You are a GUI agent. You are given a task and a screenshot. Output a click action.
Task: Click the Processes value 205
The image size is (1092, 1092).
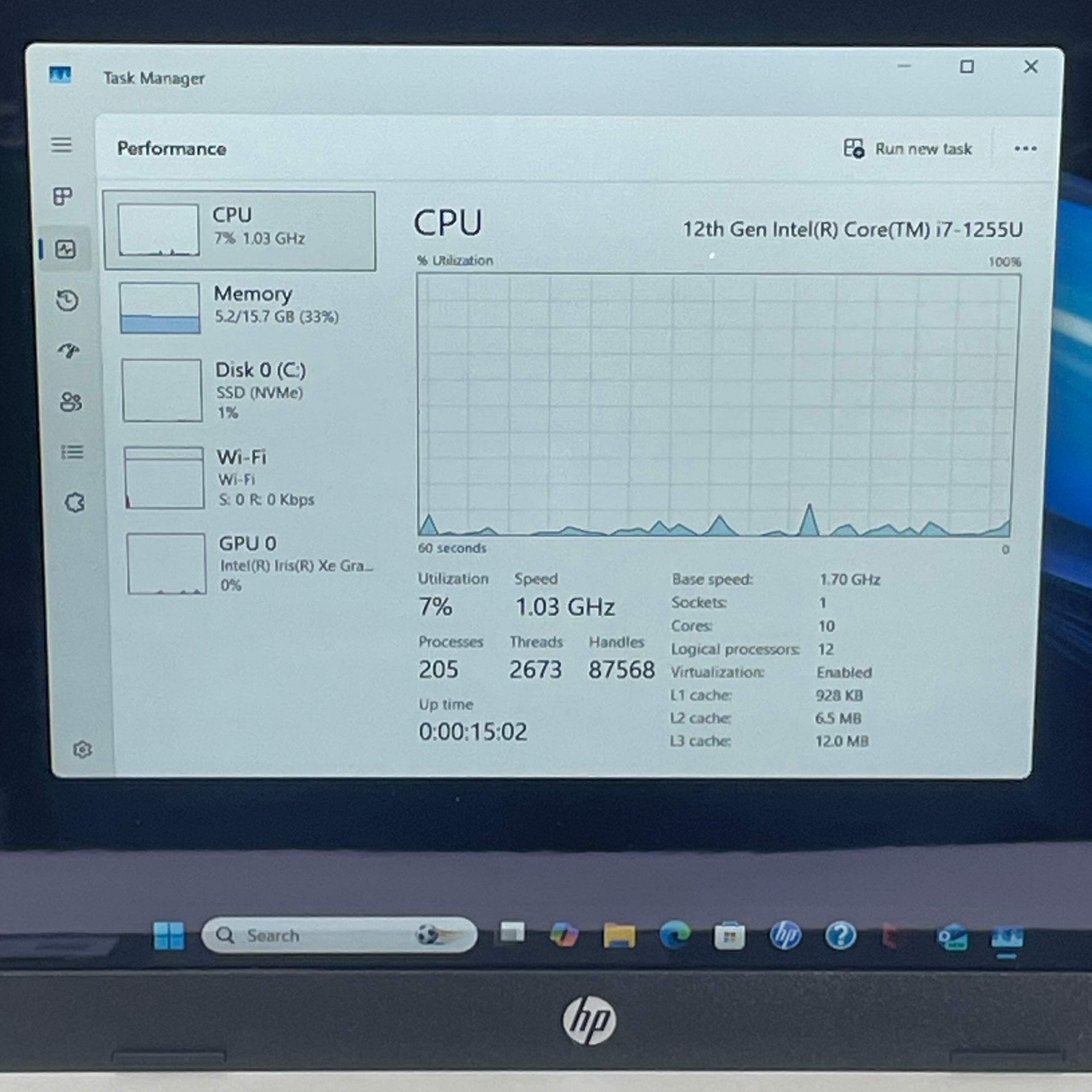[438, 670]
